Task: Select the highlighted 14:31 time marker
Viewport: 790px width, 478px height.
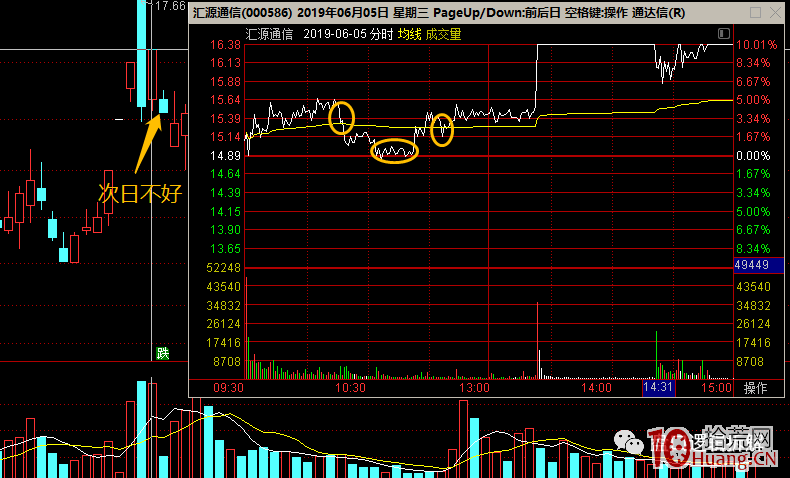Action: tap(659, 387)
